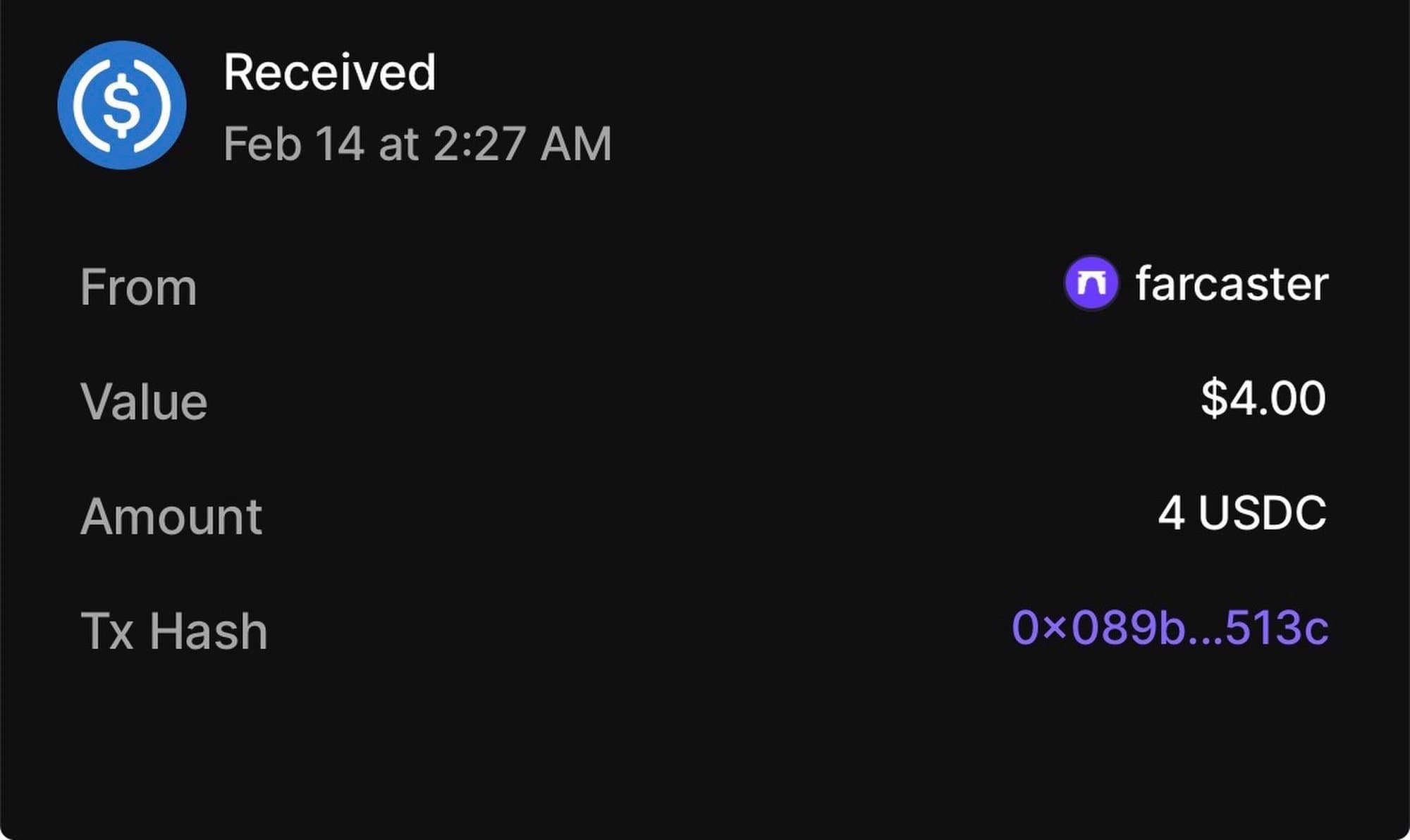Click the empty area below the Tx Hash row

click(705, 747)
